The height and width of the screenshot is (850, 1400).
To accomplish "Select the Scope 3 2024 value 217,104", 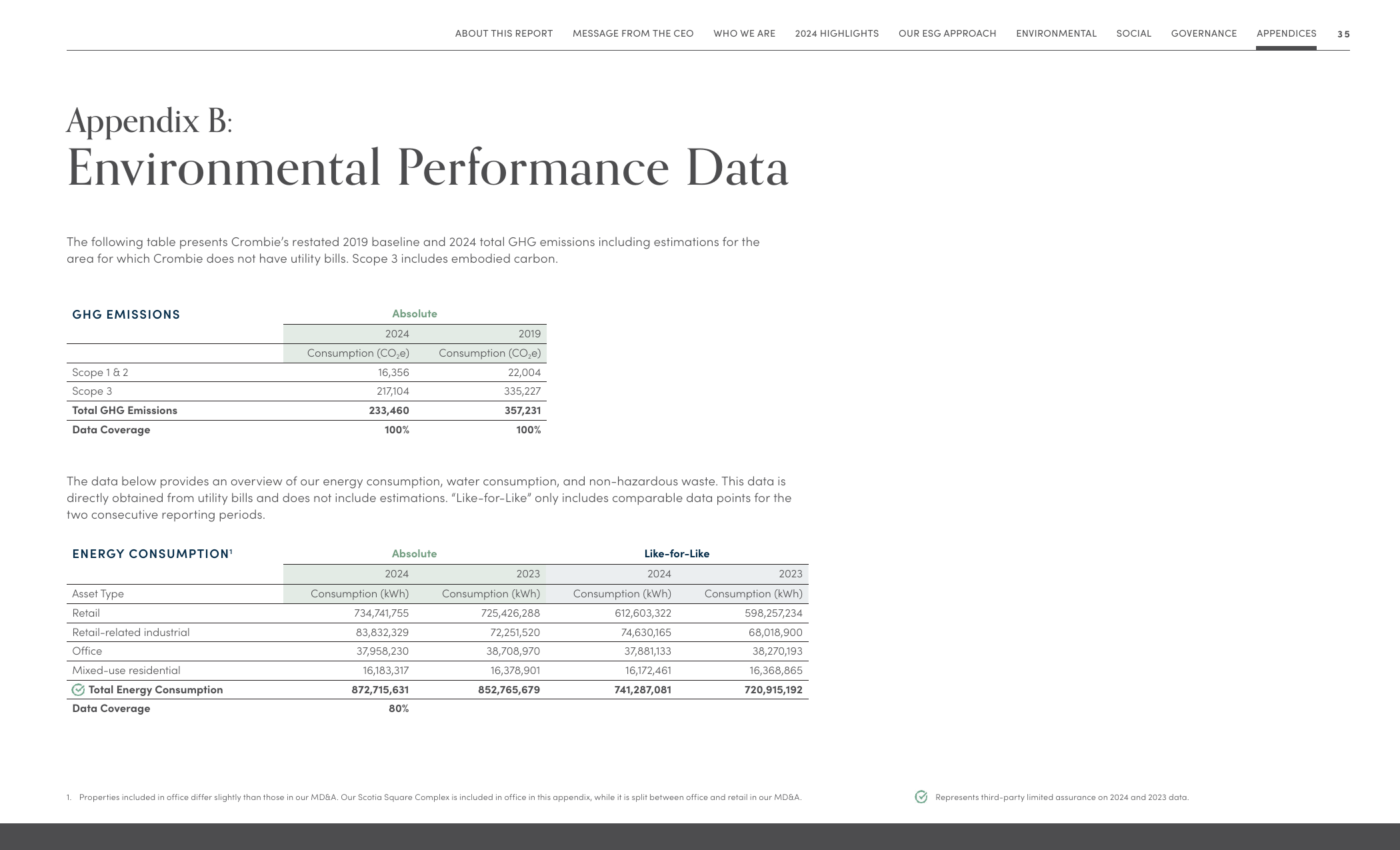I will 393,391.
